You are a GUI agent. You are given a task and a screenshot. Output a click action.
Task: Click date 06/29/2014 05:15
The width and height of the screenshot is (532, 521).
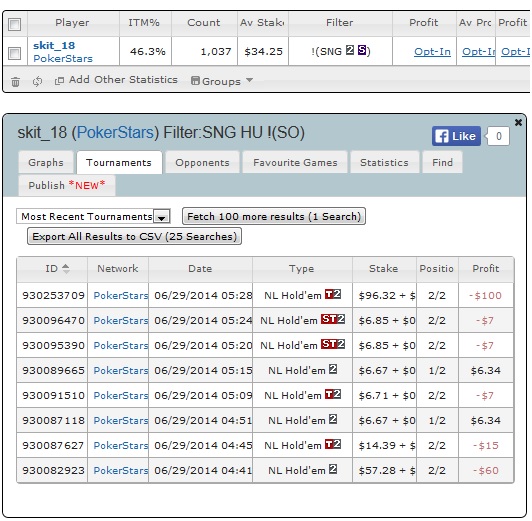pyautogui.click(x=203, y=370)
